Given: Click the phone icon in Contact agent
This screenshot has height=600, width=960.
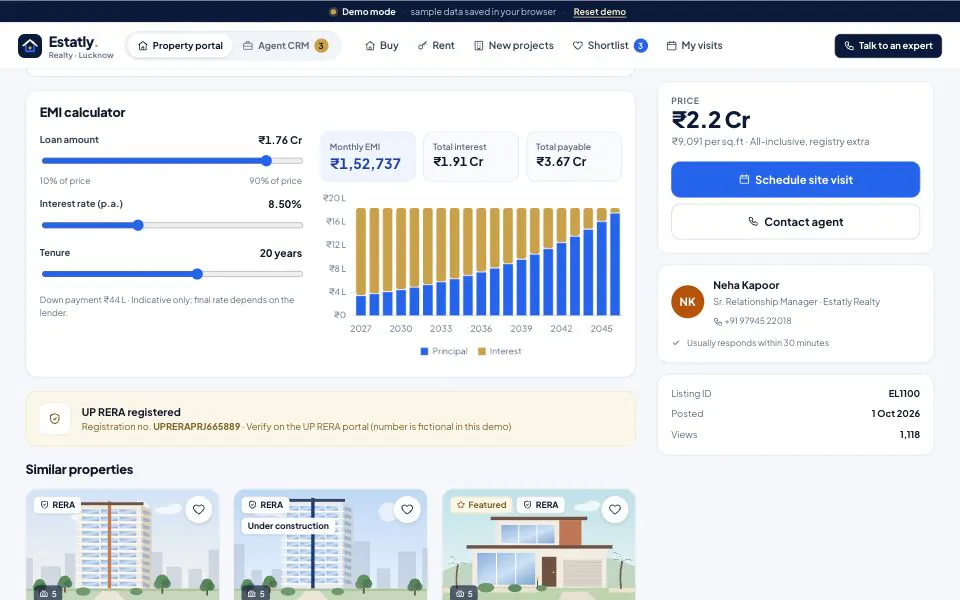Looking at the screenshot, I should pyautogui.click(x=753, y=222).
